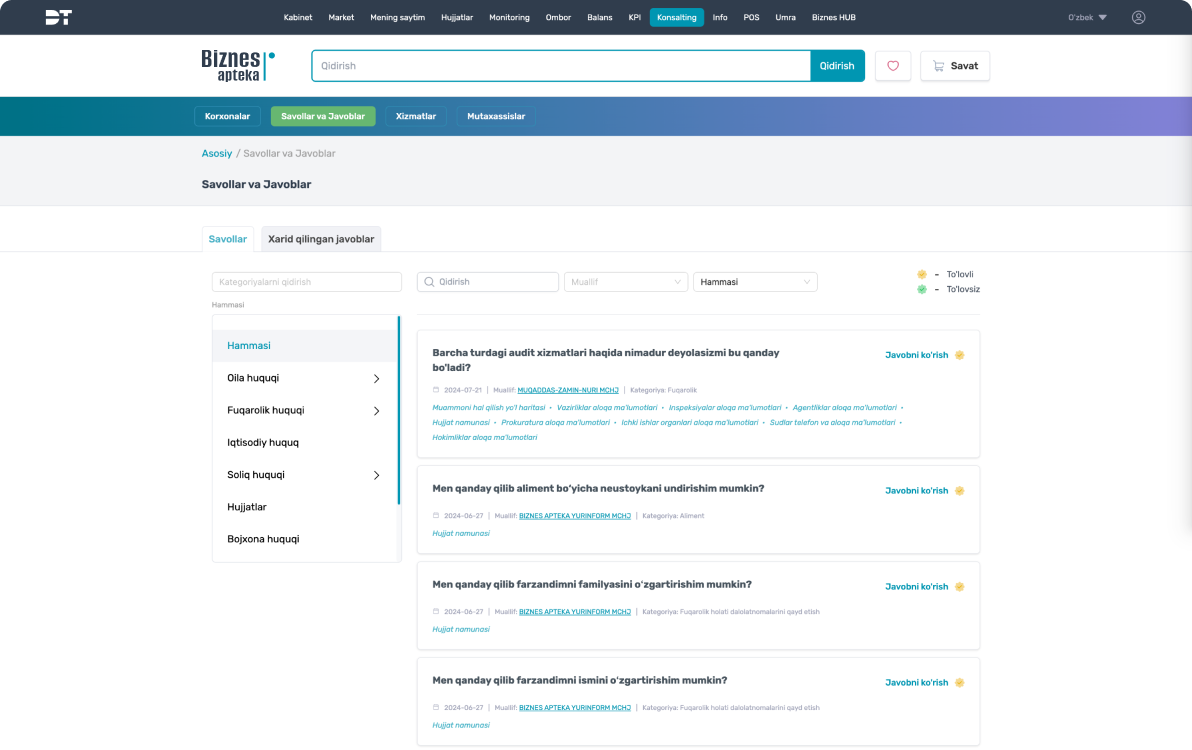Open the Muallif dropdown filter
This screenshot has height=750, width=1192.
(x=626, y=282)
